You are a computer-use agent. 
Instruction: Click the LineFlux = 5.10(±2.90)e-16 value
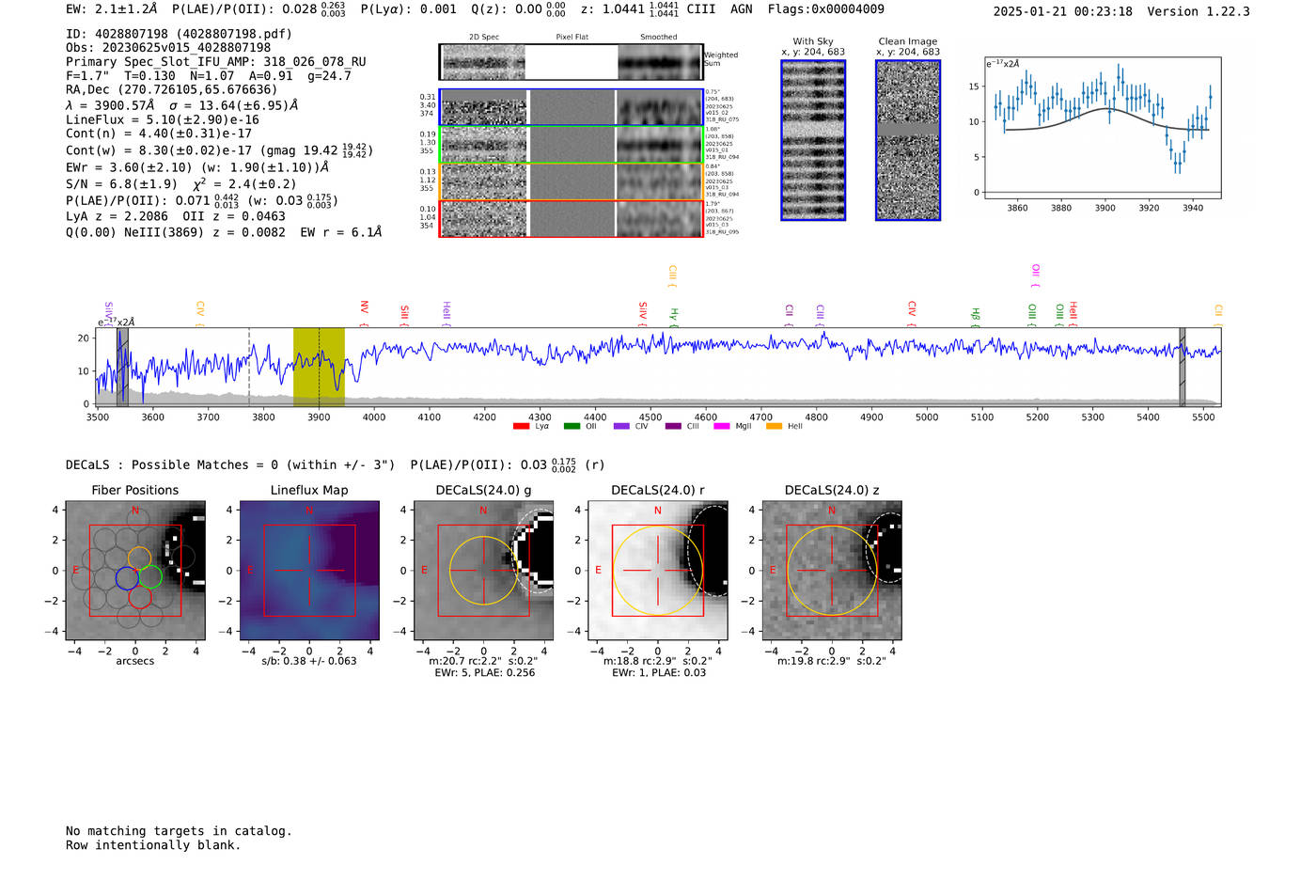[x=163, y=119]
